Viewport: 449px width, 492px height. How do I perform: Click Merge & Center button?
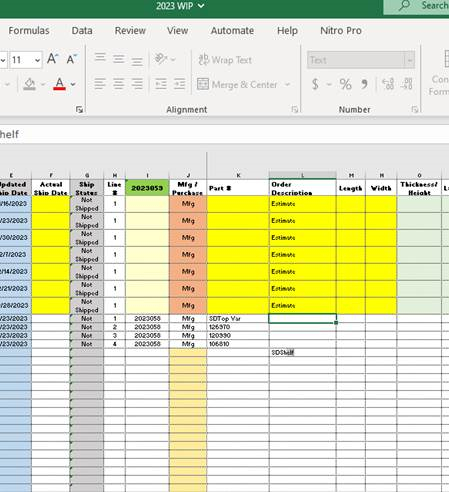pyautogui.click(x=237, y=85)
